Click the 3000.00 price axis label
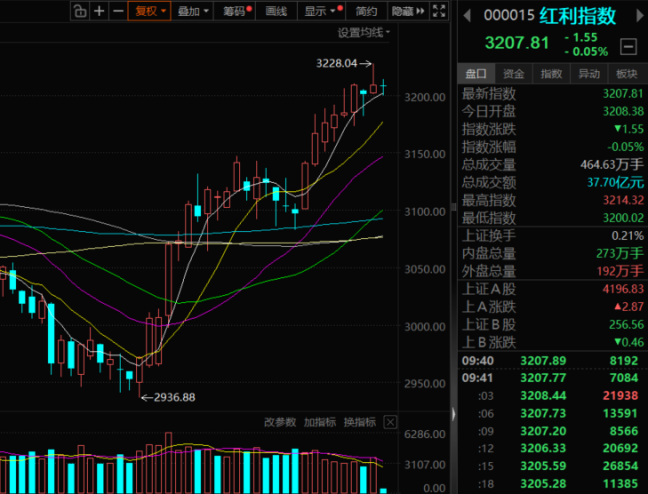 (x=425, y=327)
